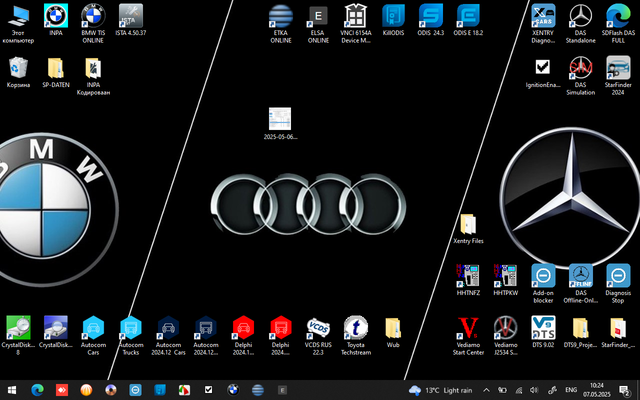Open the ELSA 'E' taskbar icon
The width and height of the screenshot is (640, 400).
click(x=282, y=390)
